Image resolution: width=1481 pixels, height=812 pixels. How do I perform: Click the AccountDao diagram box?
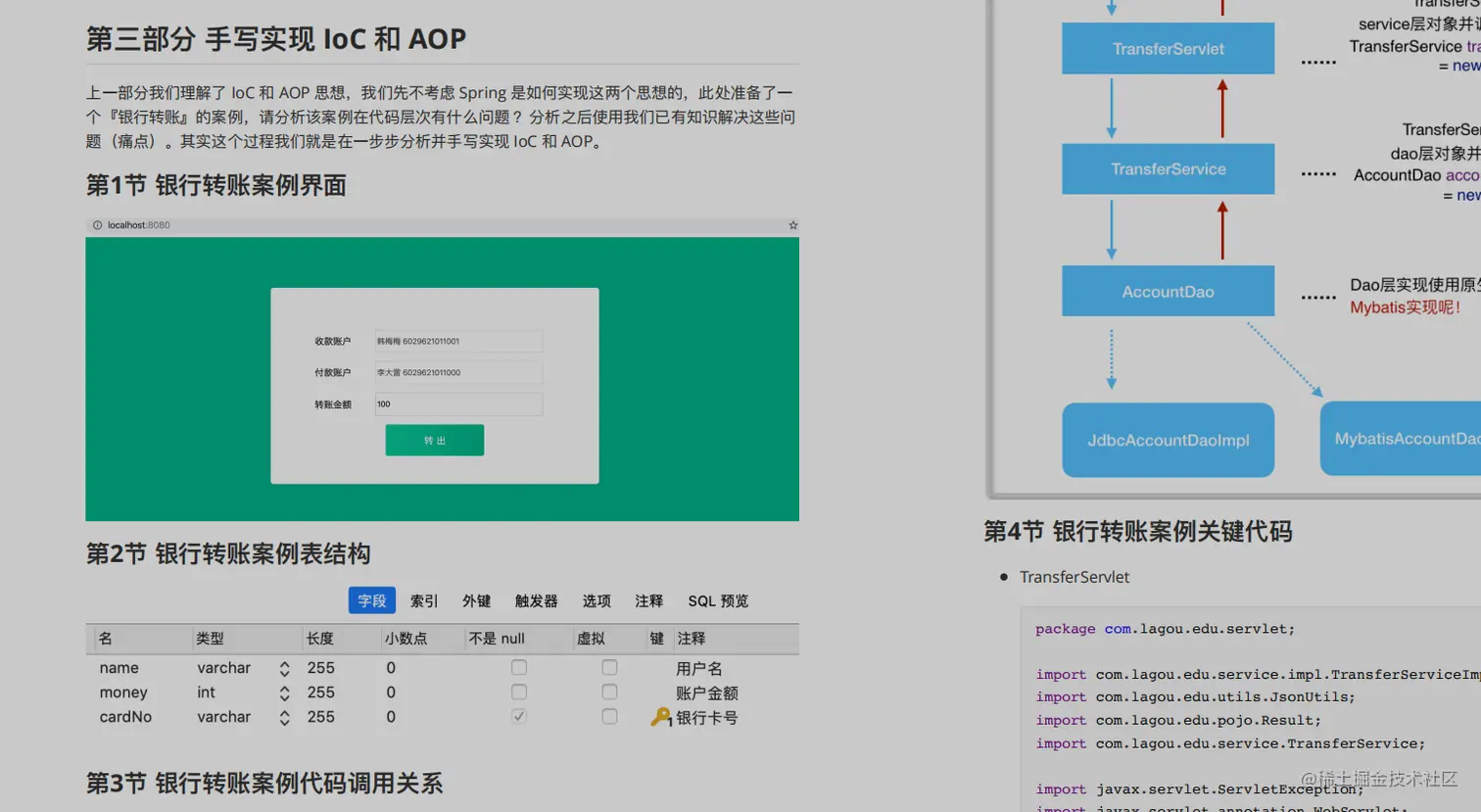point(1168,291)
